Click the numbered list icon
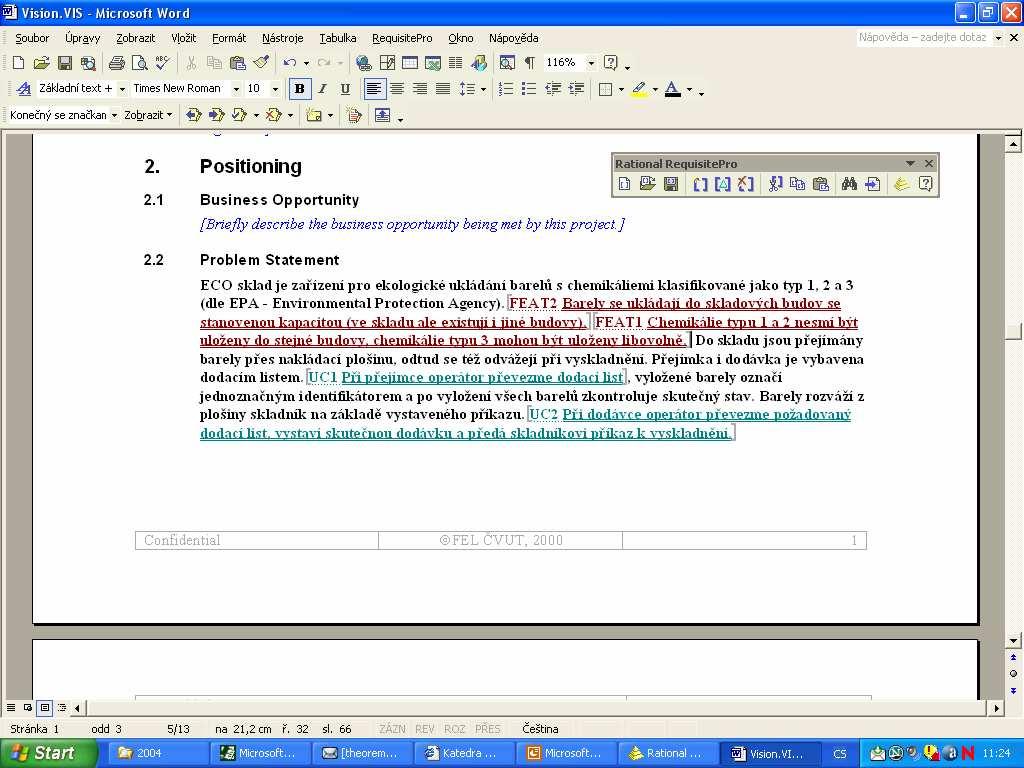1024x768 pixels. [506, 89]
